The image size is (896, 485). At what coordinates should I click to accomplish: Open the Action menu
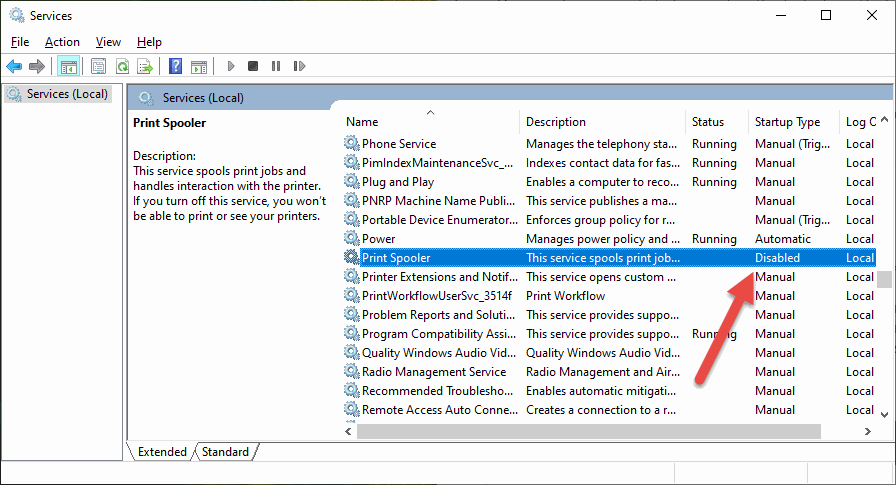click(x=62, y=42)
